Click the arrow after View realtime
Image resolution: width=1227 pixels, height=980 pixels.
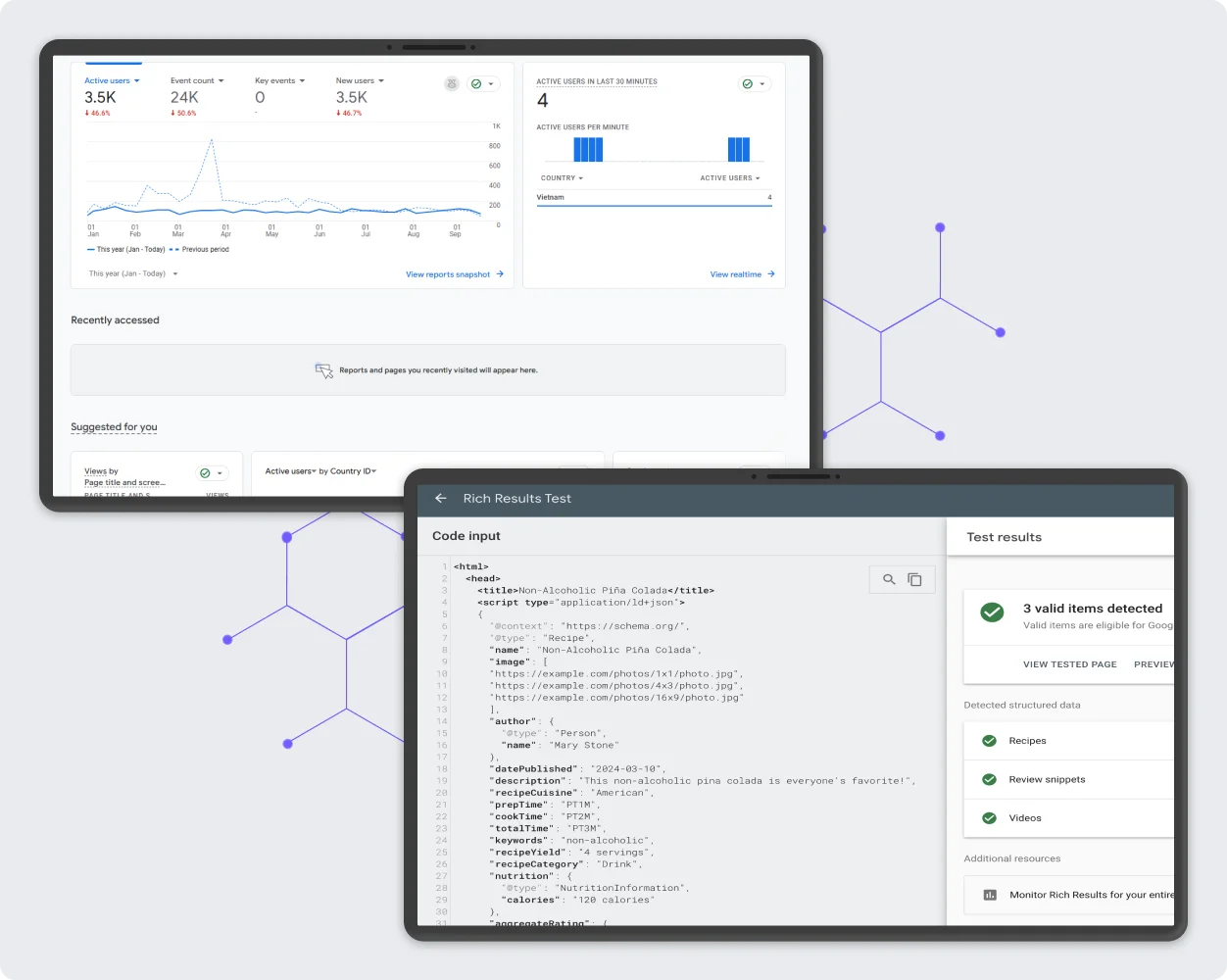click(771, 274)
